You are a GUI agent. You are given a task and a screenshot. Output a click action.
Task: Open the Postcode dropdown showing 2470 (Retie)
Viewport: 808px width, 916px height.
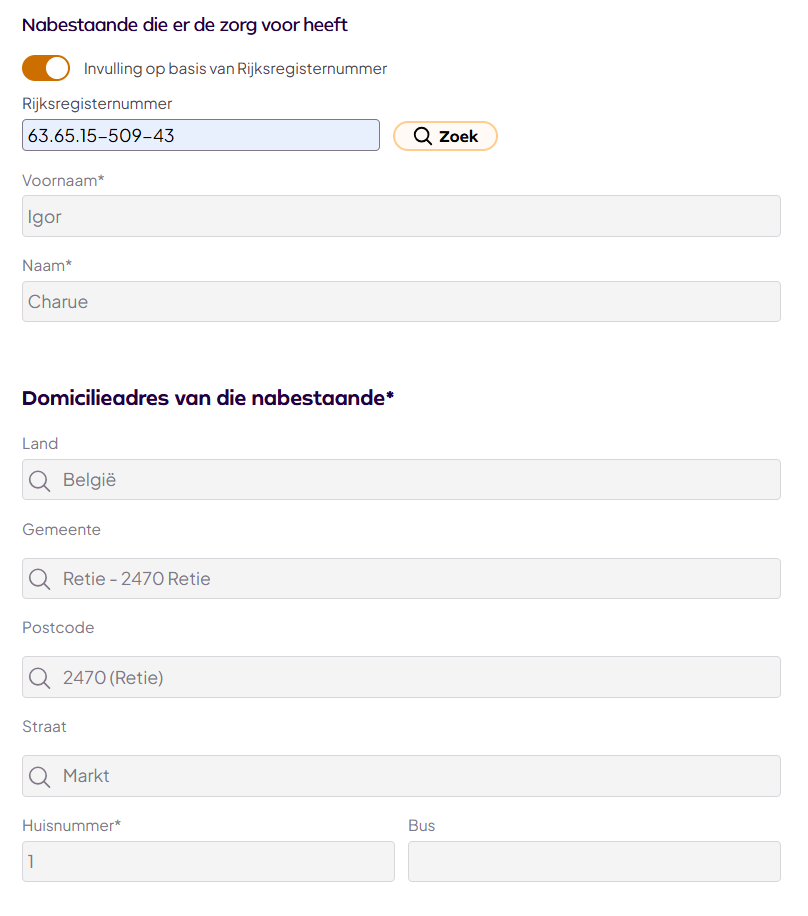click(401, 677)
